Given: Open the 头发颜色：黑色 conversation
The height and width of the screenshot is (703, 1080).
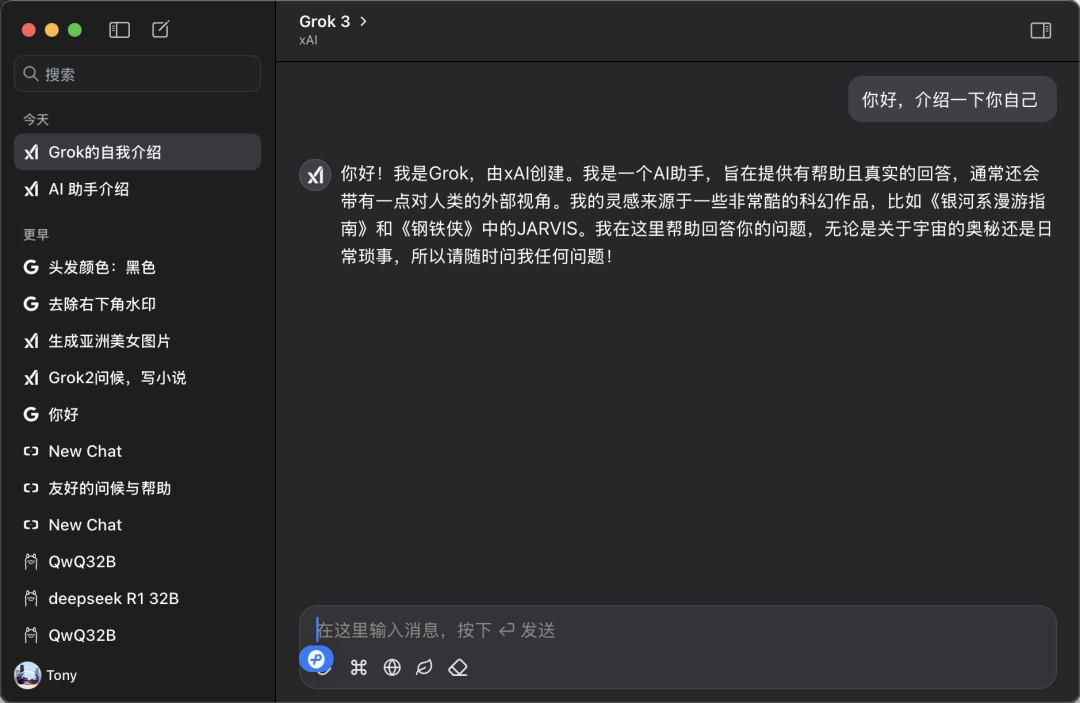Looking at the screenshot, I should 137,267.
